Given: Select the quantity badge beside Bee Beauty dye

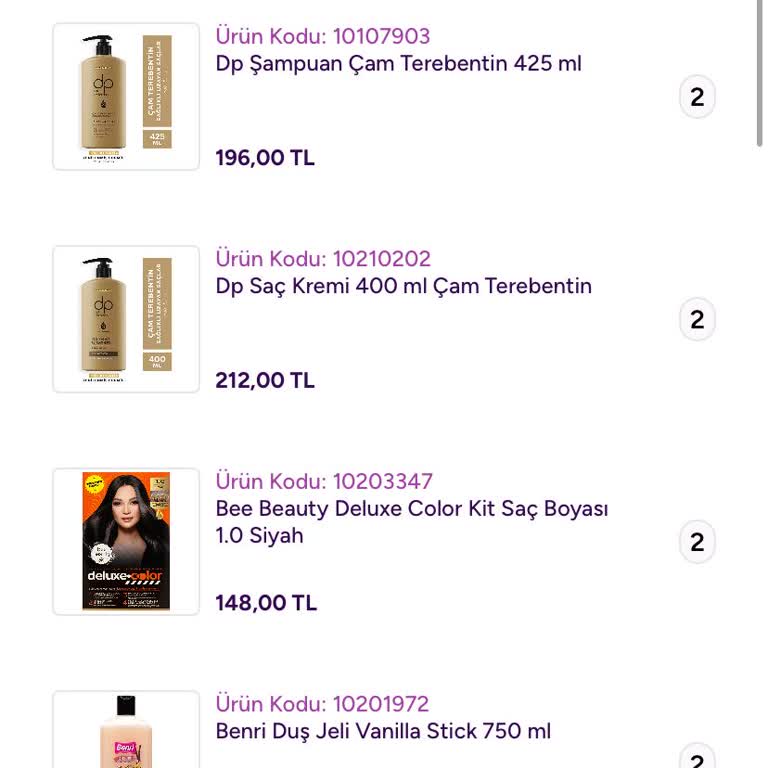Looking at the screenshot, I should click(x=697, y=542).
